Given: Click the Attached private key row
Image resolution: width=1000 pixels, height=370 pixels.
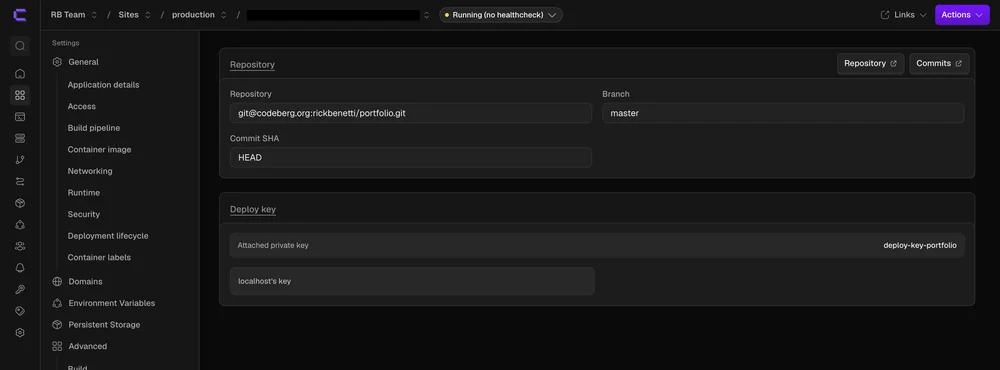Looking at the screenshot, I should click(597, 245).
